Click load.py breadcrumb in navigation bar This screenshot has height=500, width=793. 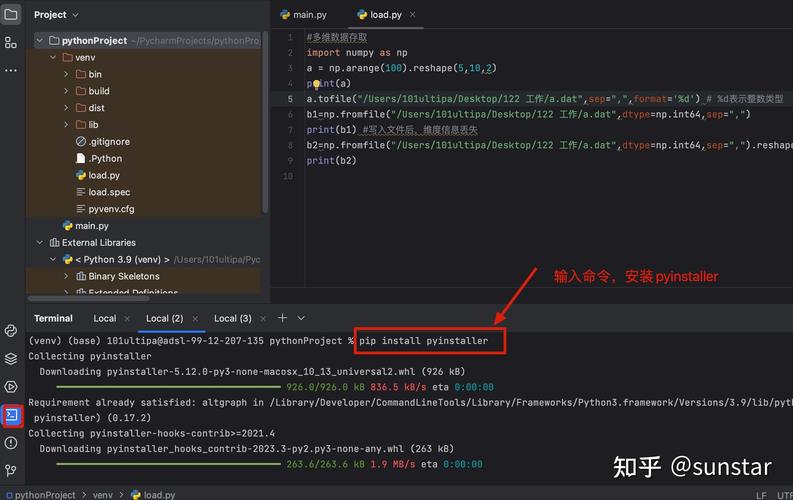pyautogui.click(x=153, y=494)
